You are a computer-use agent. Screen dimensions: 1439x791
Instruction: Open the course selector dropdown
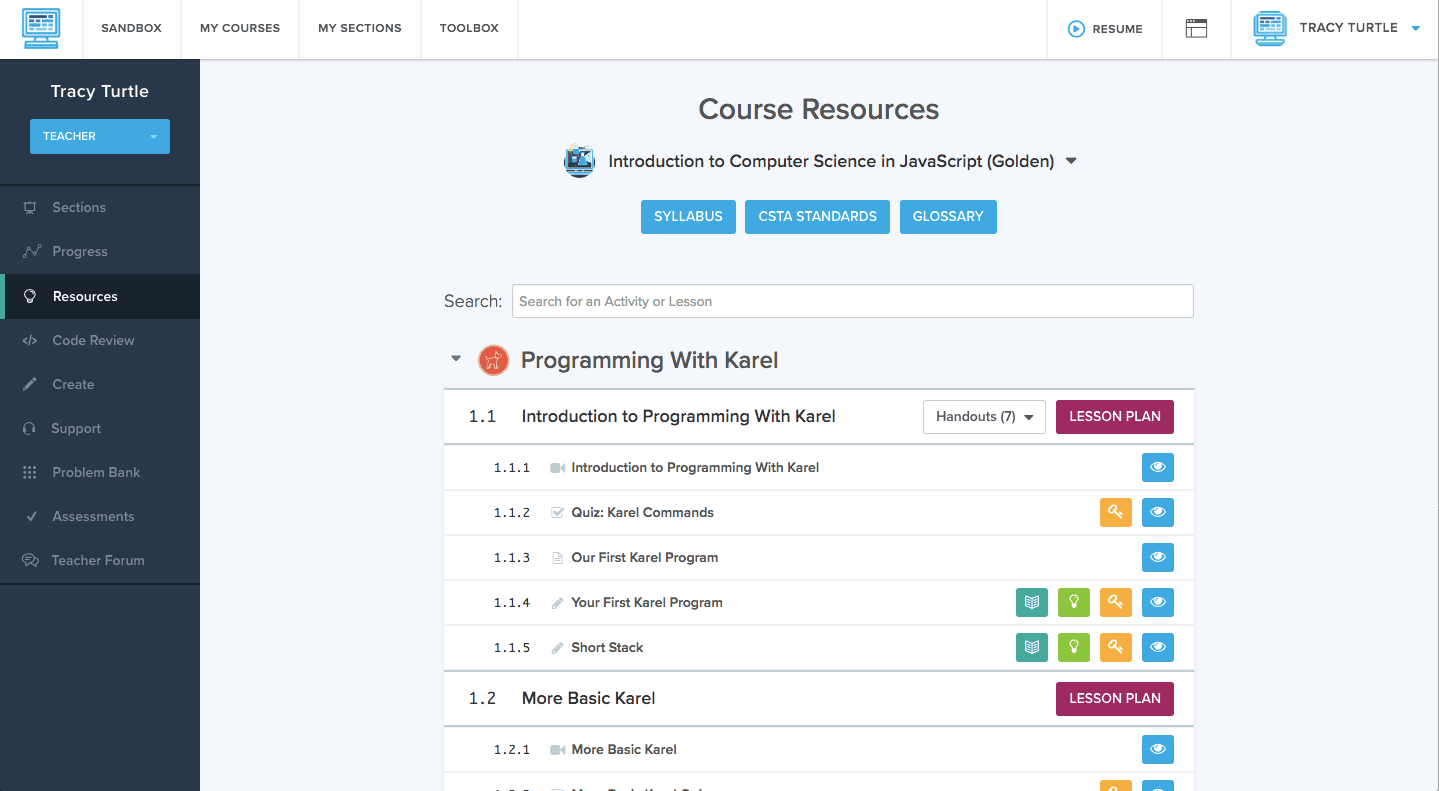click(x=1070, y=160)
